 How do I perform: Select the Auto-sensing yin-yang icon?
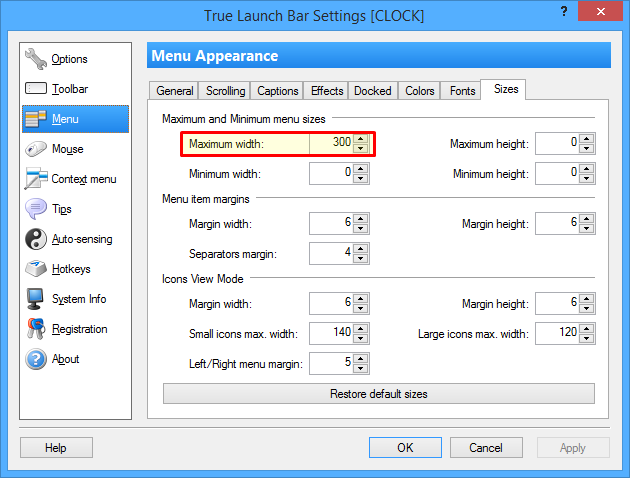pos(36,239)
